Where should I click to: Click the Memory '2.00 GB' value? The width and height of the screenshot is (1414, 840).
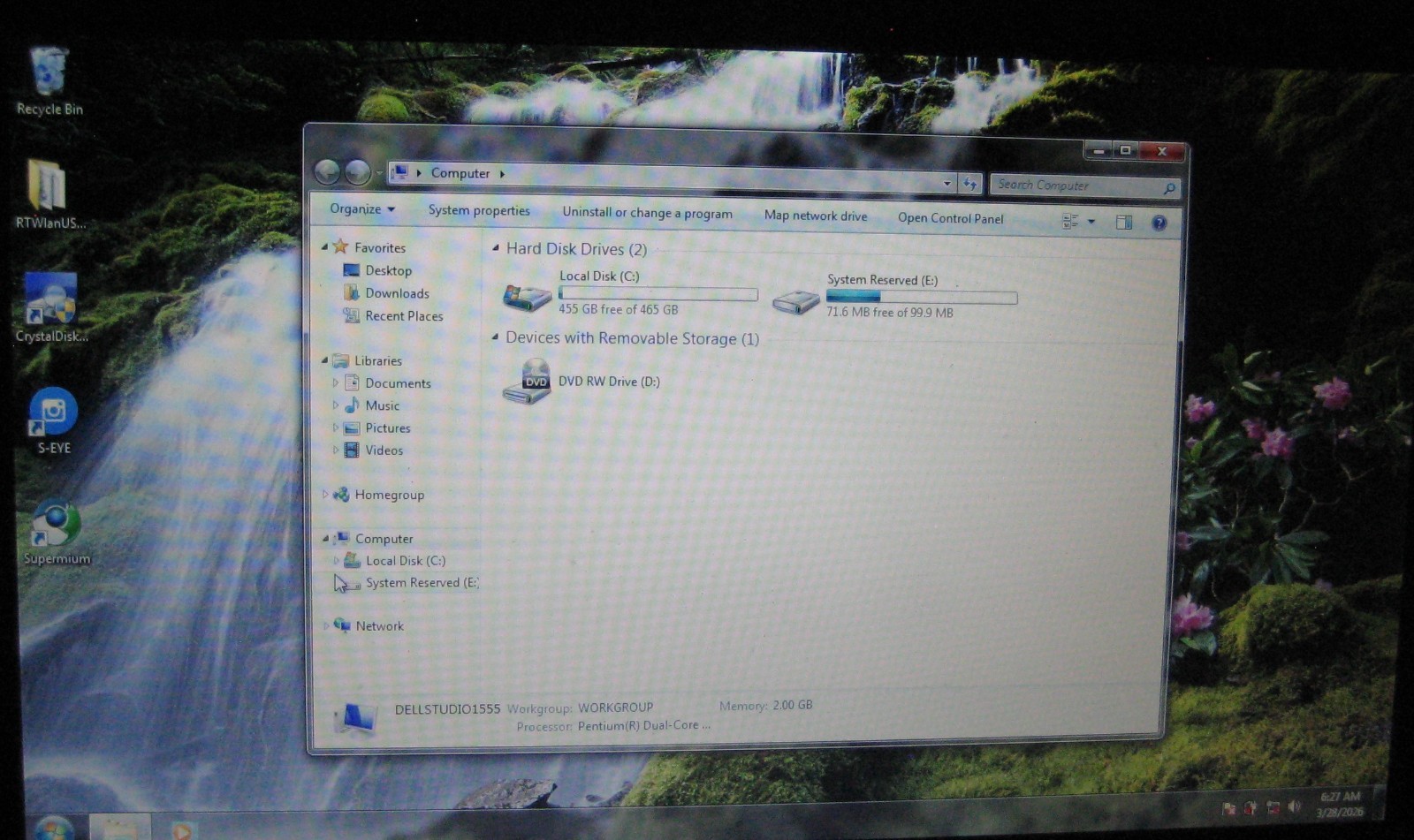tap(793, 705)
